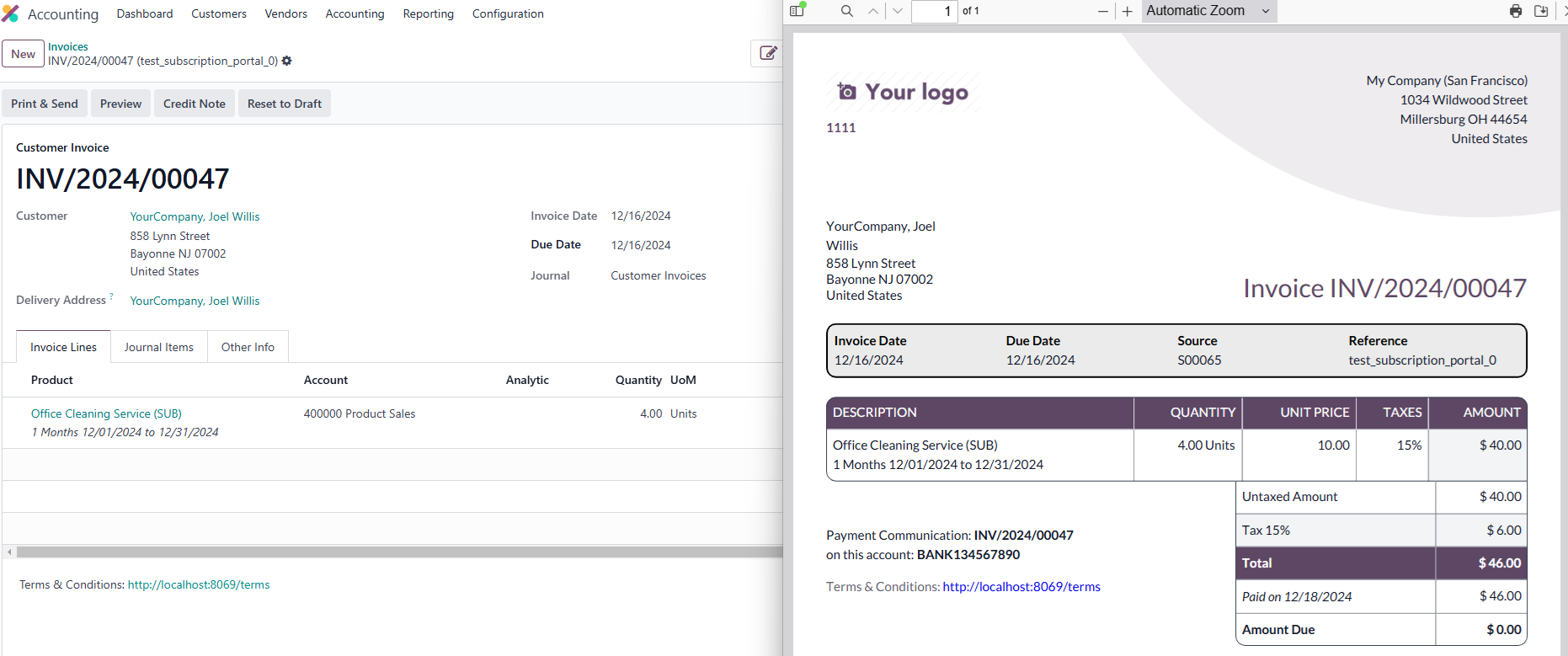Click the Credit Note button
Image resolution: width=1568 pixels, height=656 pixels.
[x=195, y=104]
